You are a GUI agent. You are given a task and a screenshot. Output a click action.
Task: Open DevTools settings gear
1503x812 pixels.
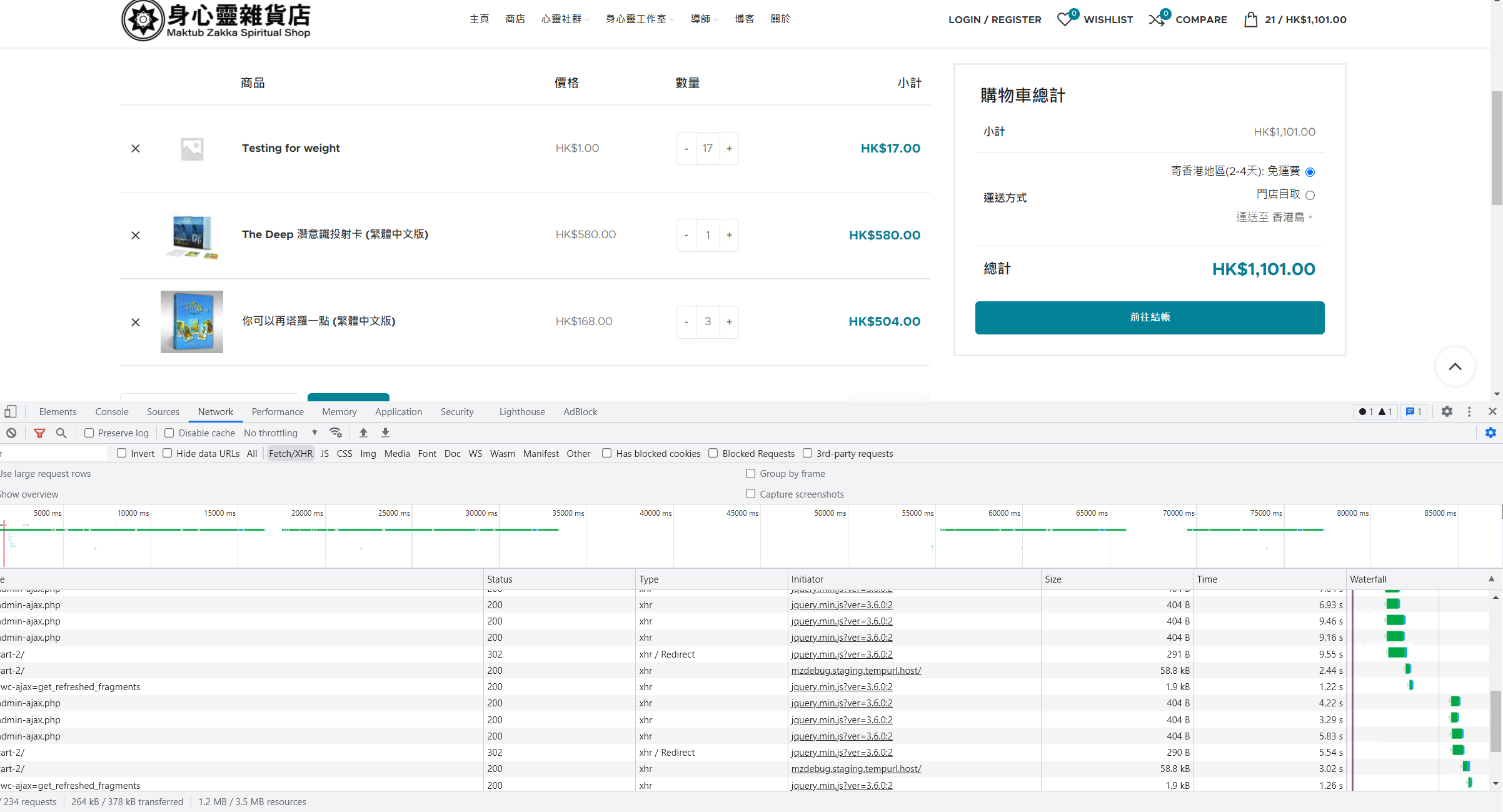click(x=1447, y=411)
